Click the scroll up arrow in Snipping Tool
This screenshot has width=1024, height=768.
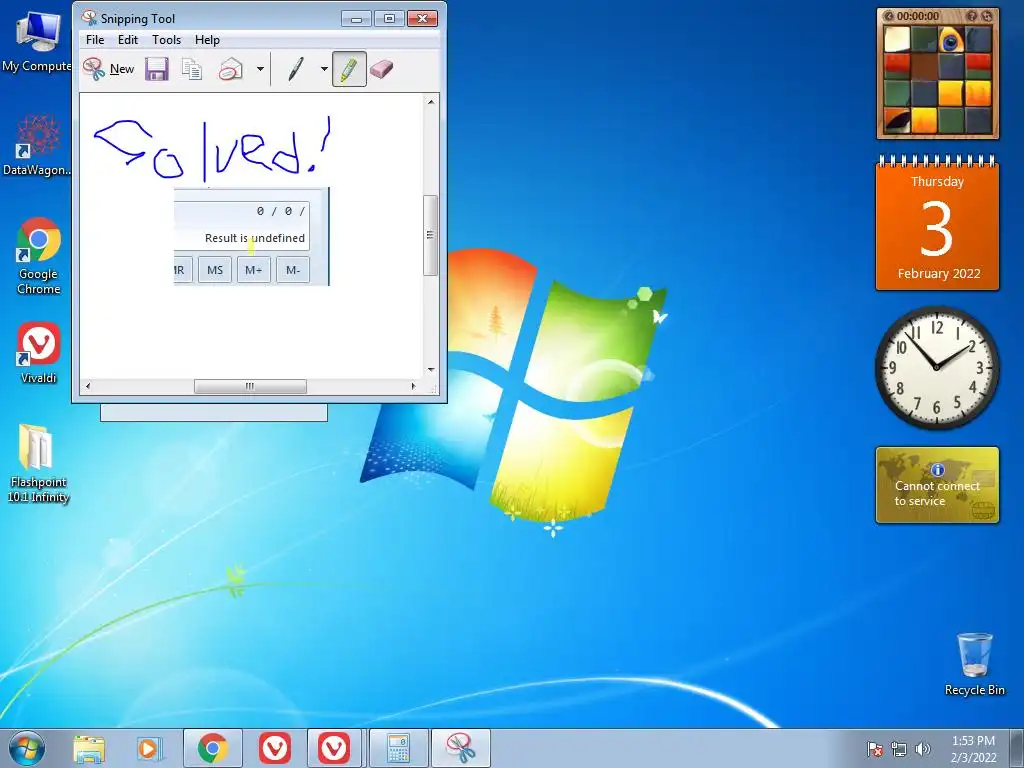[x=431, y=101]
